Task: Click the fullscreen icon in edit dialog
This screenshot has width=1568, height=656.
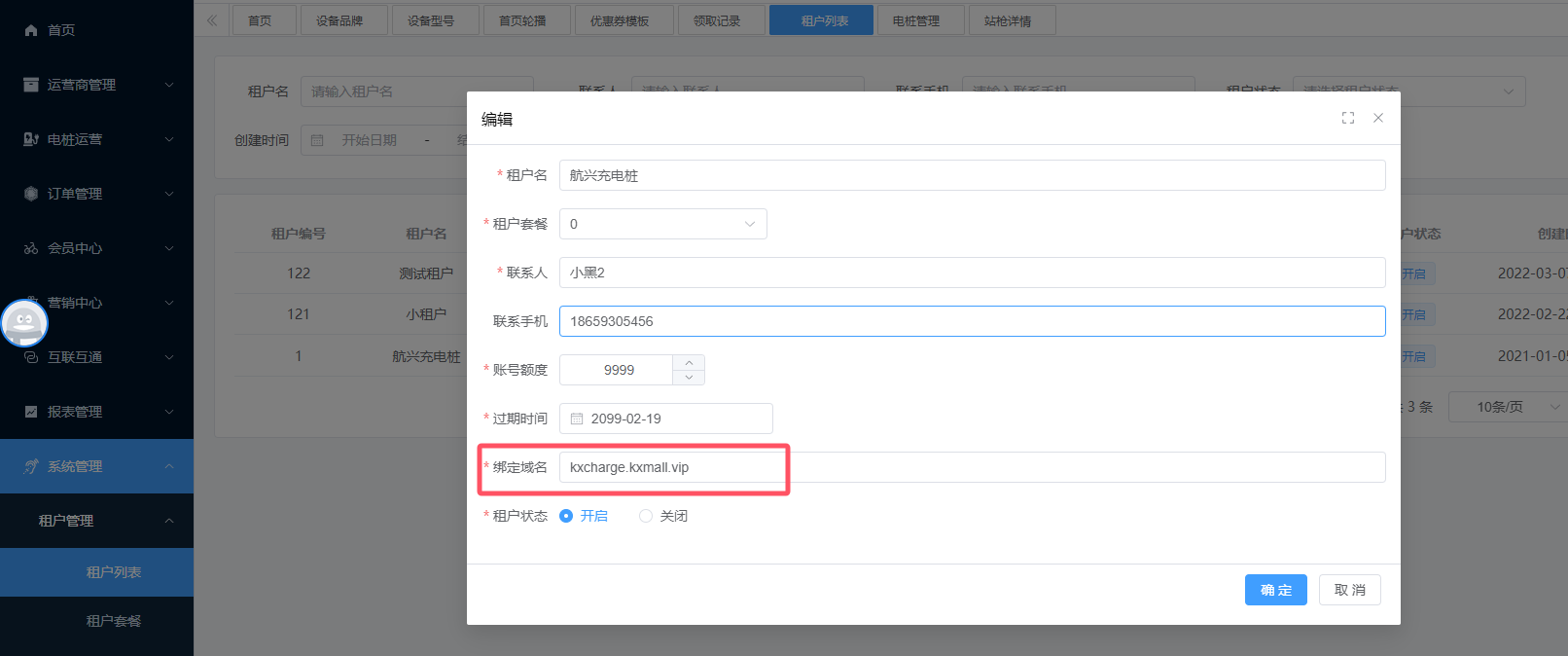Action: [1348, 118]
